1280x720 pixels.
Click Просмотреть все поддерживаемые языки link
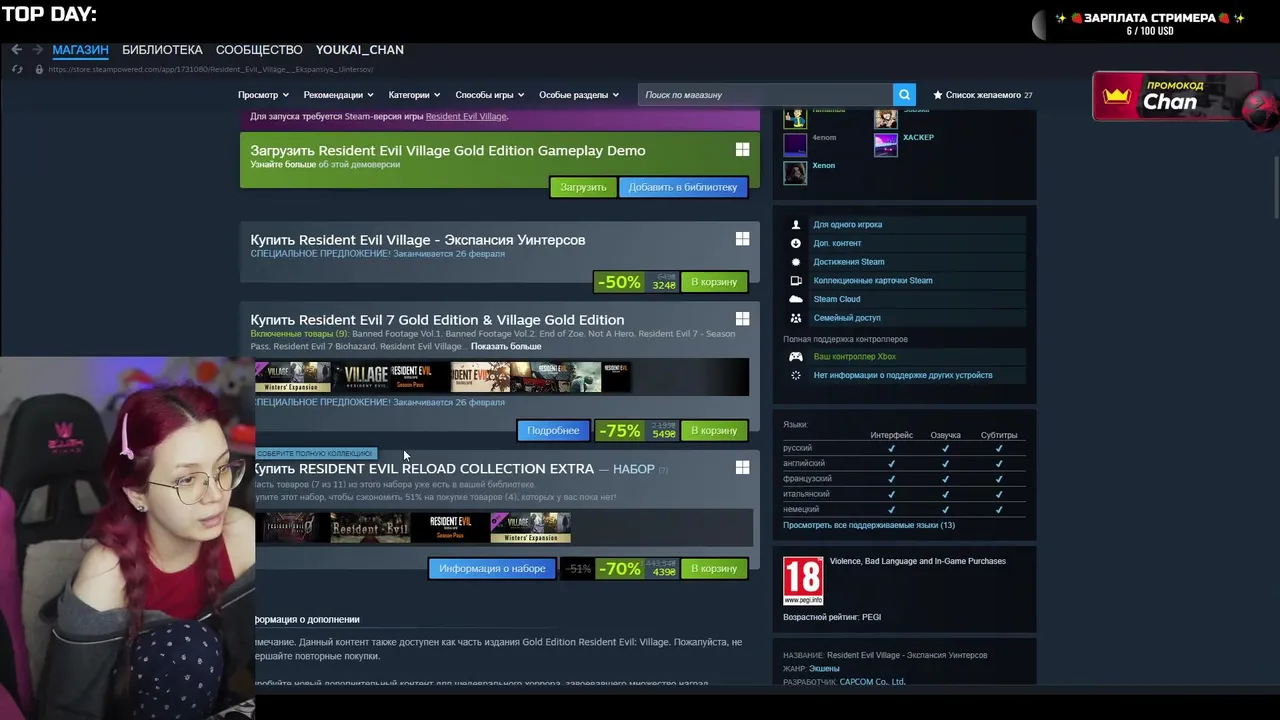tap(869, 525)
